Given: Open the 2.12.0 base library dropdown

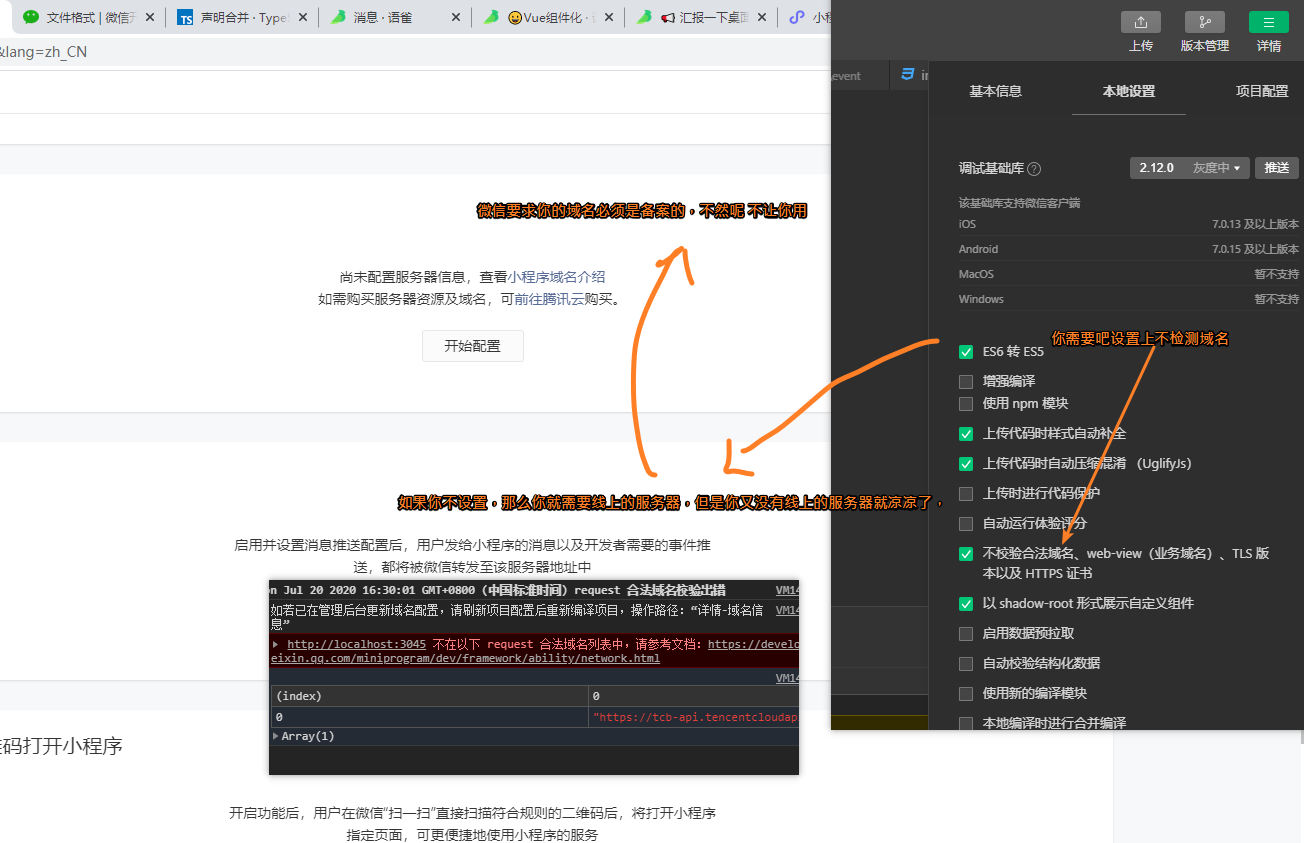Looking at the screenshot, I should click(1190, 168).
